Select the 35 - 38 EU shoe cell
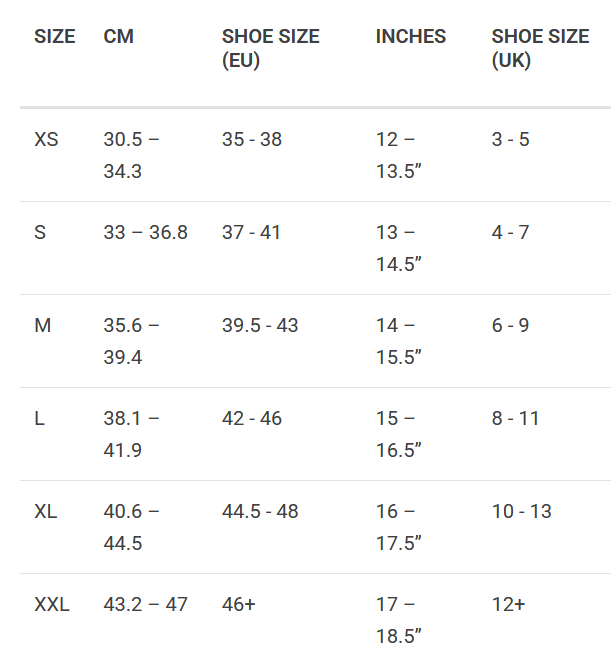 252,140
